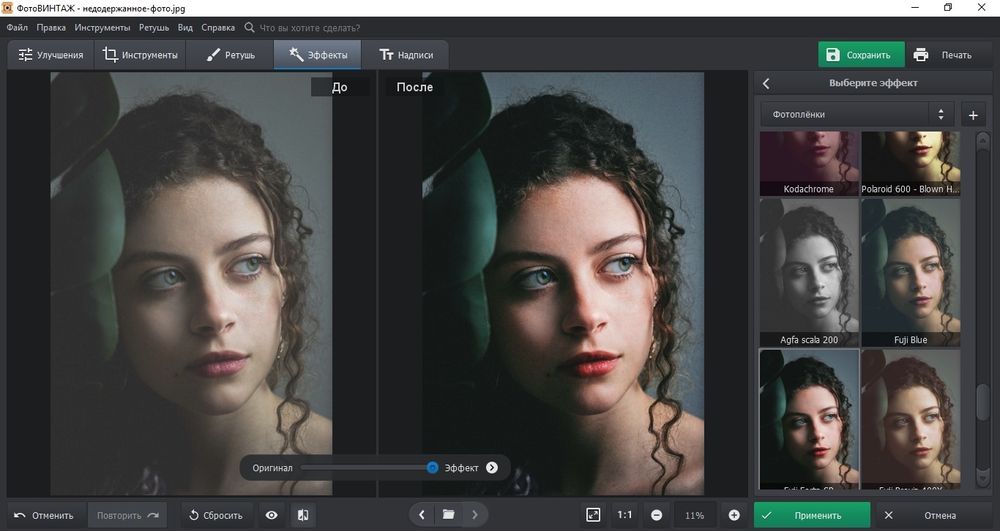Switch to the Надписи tab
1000x531 pixels.
(x=405, y=55)
